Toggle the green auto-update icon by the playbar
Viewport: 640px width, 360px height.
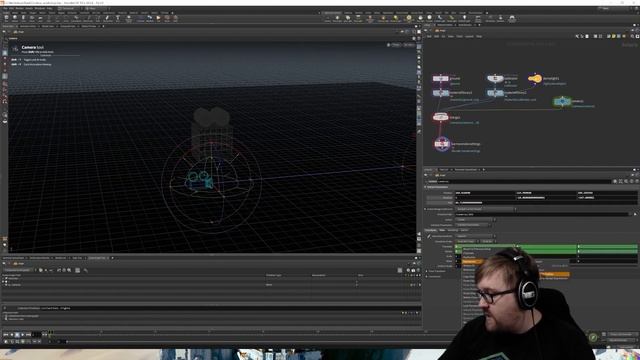pos(593,337)
